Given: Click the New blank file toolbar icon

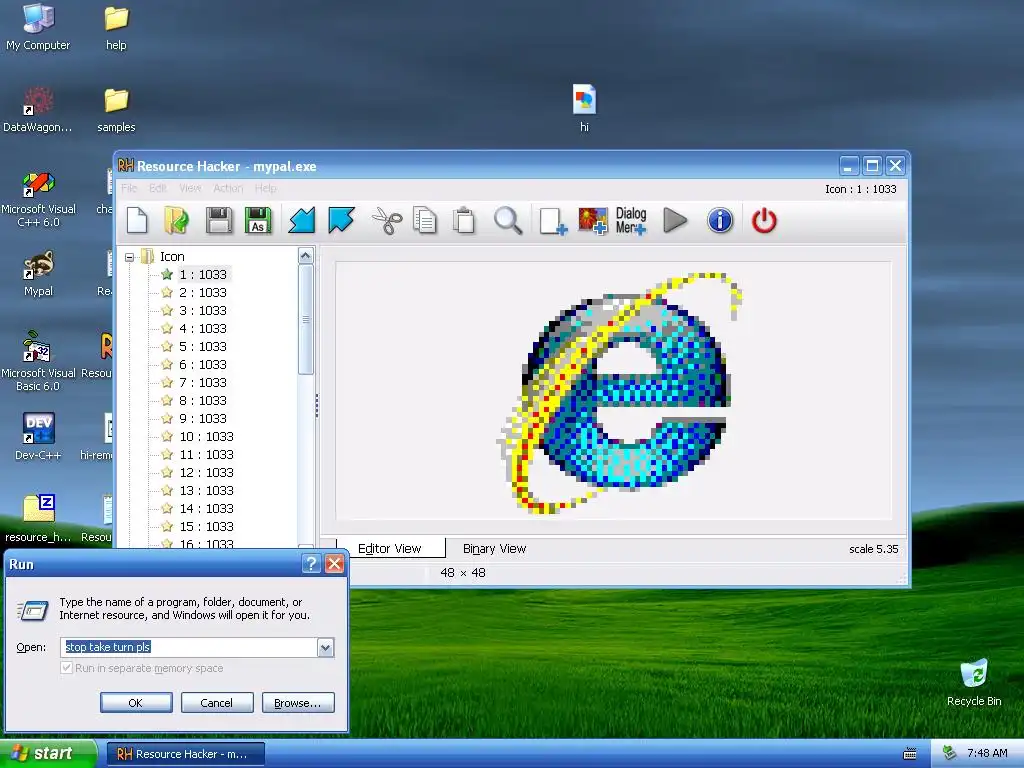Looking at the screenshot, I should pos(137,220).
